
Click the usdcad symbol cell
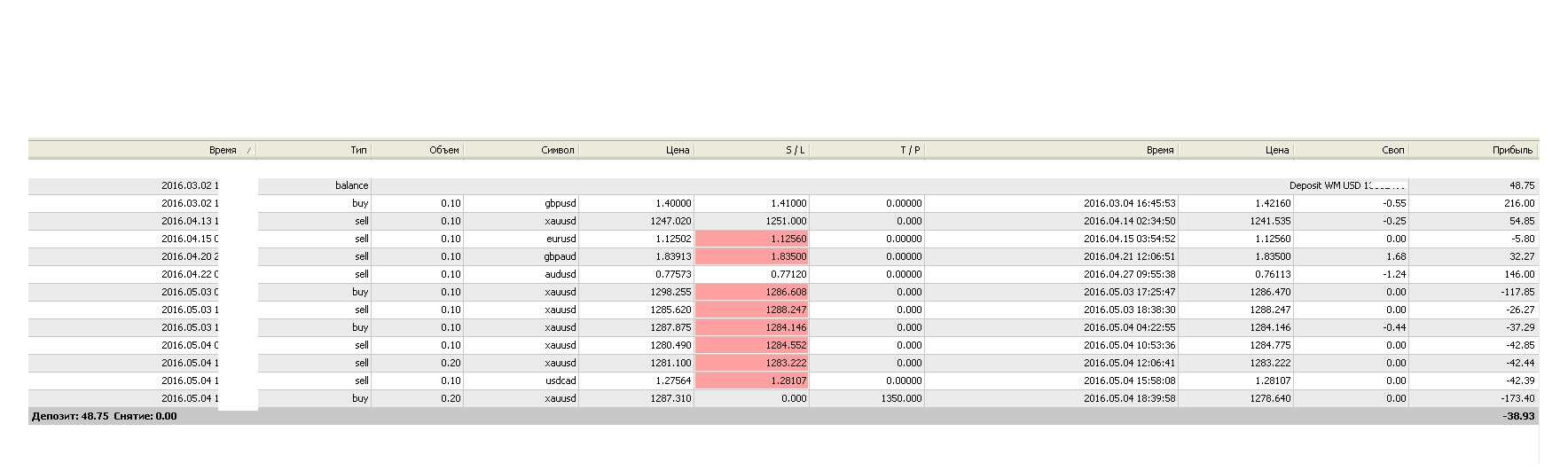(561, 381)
